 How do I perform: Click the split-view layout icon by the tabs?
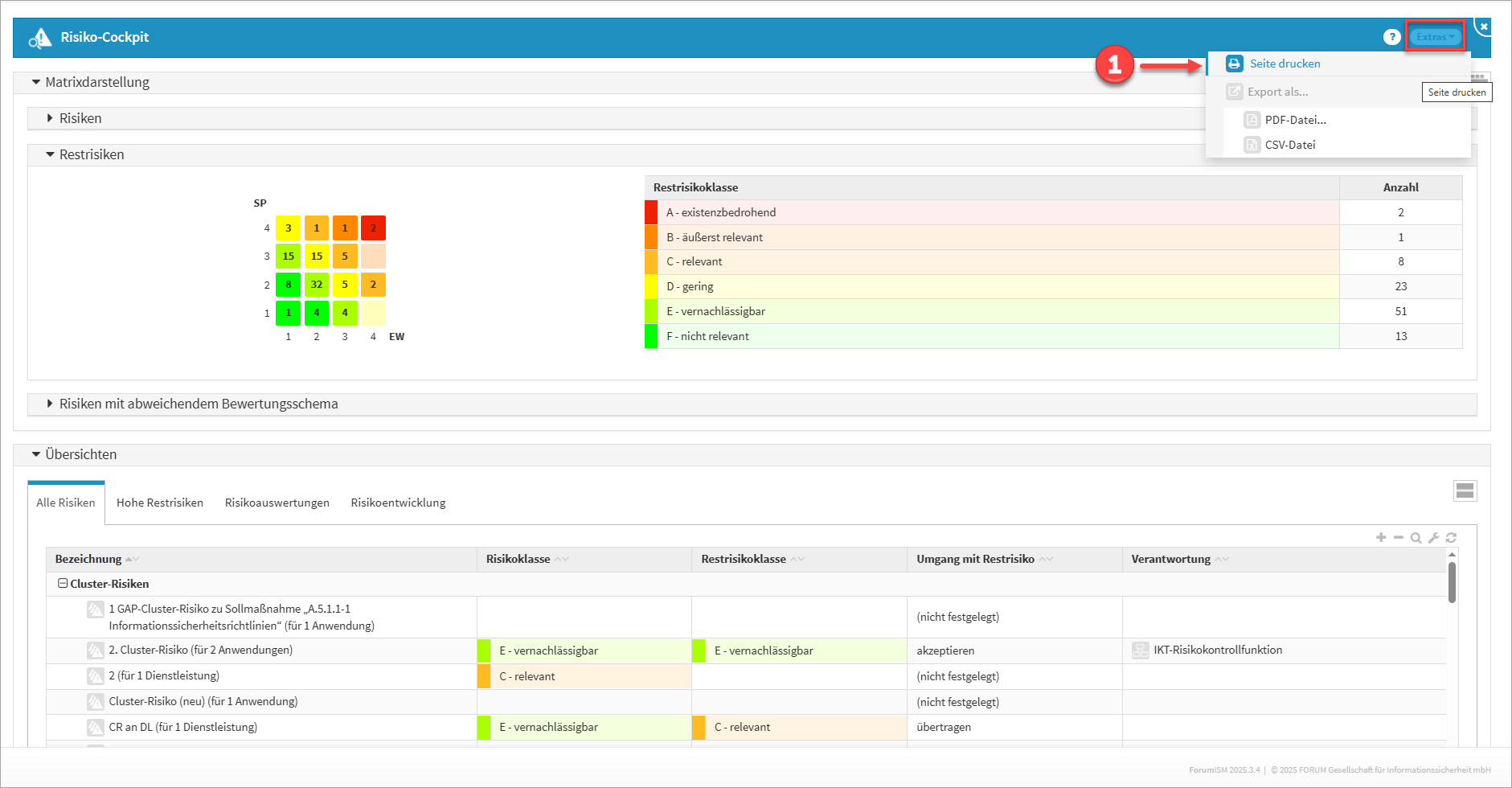pos(1465,490)
